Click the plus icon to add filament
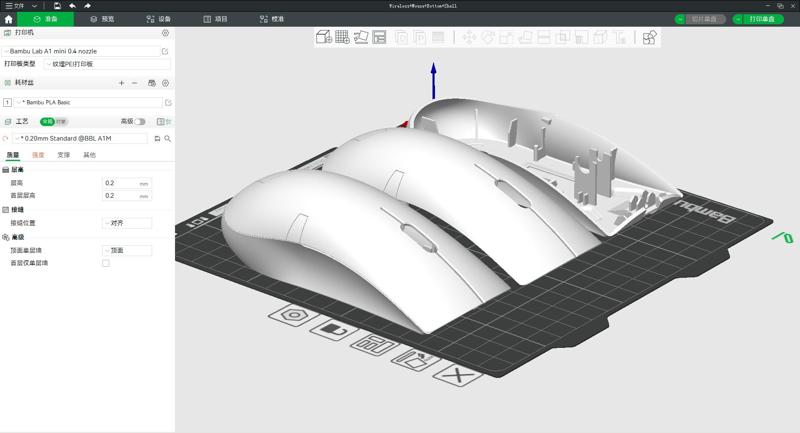This screenshot has height=433, width=800. pos(121,83)
